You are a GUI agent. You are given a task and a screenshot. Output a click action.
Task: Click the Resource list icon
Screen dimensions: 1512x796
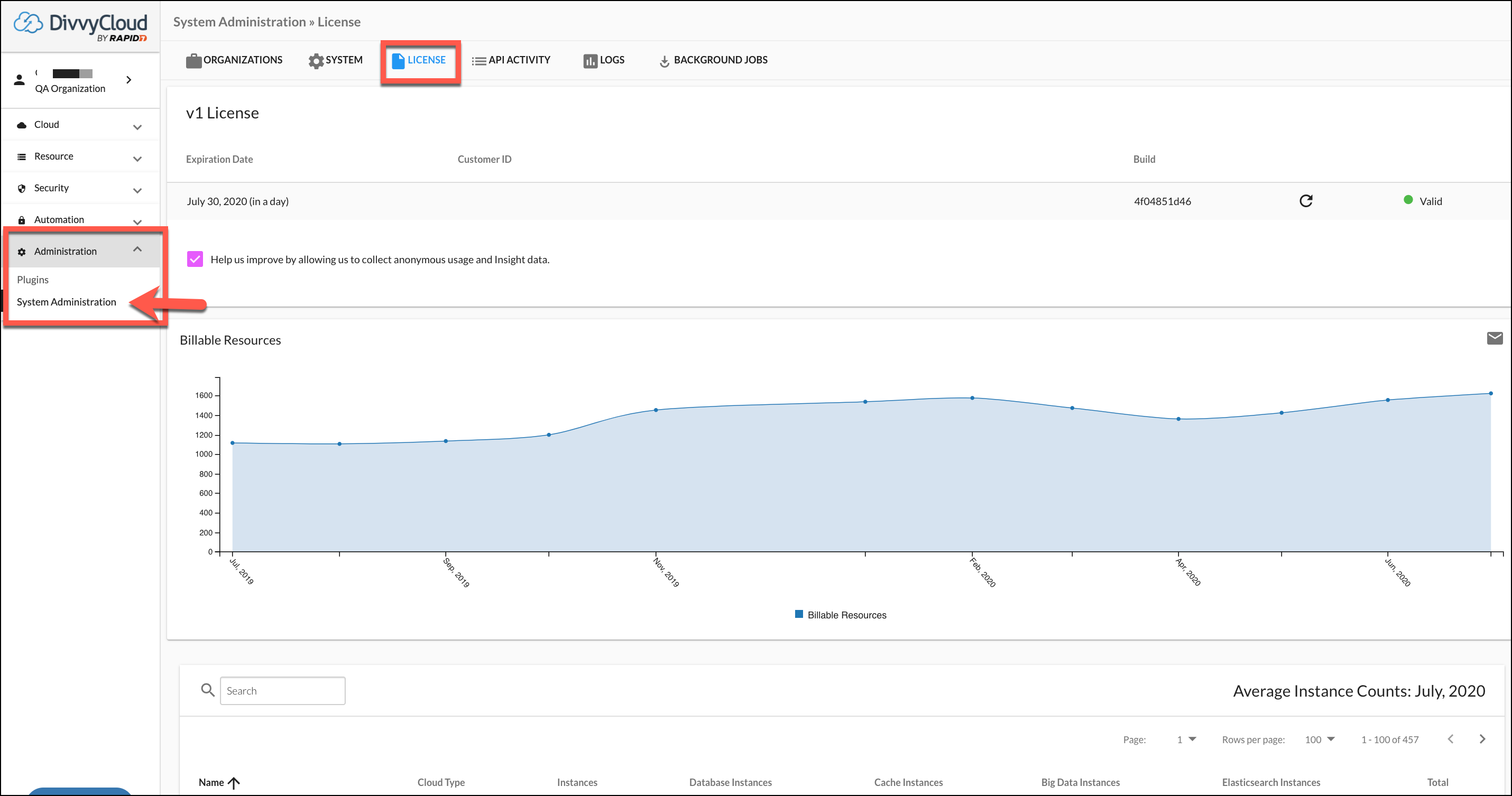(x=22, y=157)
